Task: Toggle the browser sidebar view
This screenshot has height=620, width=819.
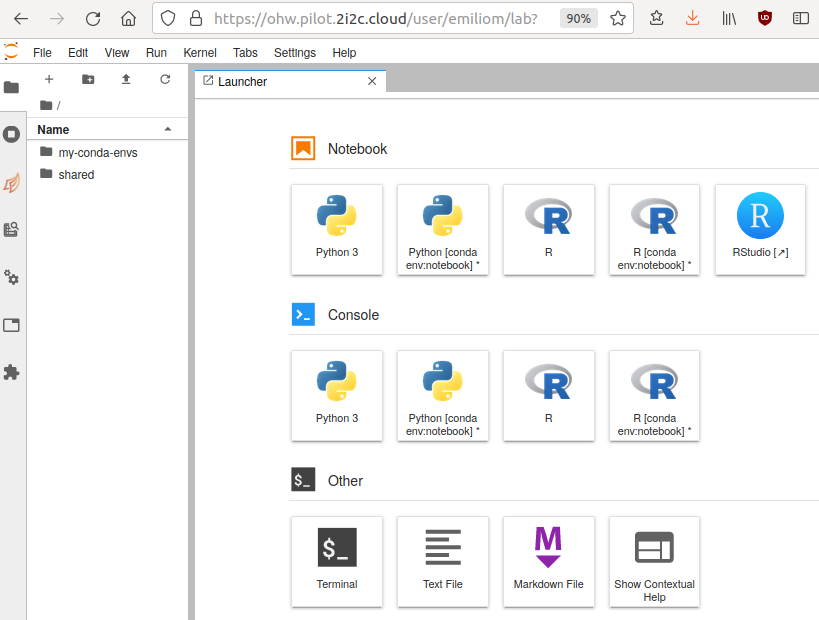Action: 801,19
